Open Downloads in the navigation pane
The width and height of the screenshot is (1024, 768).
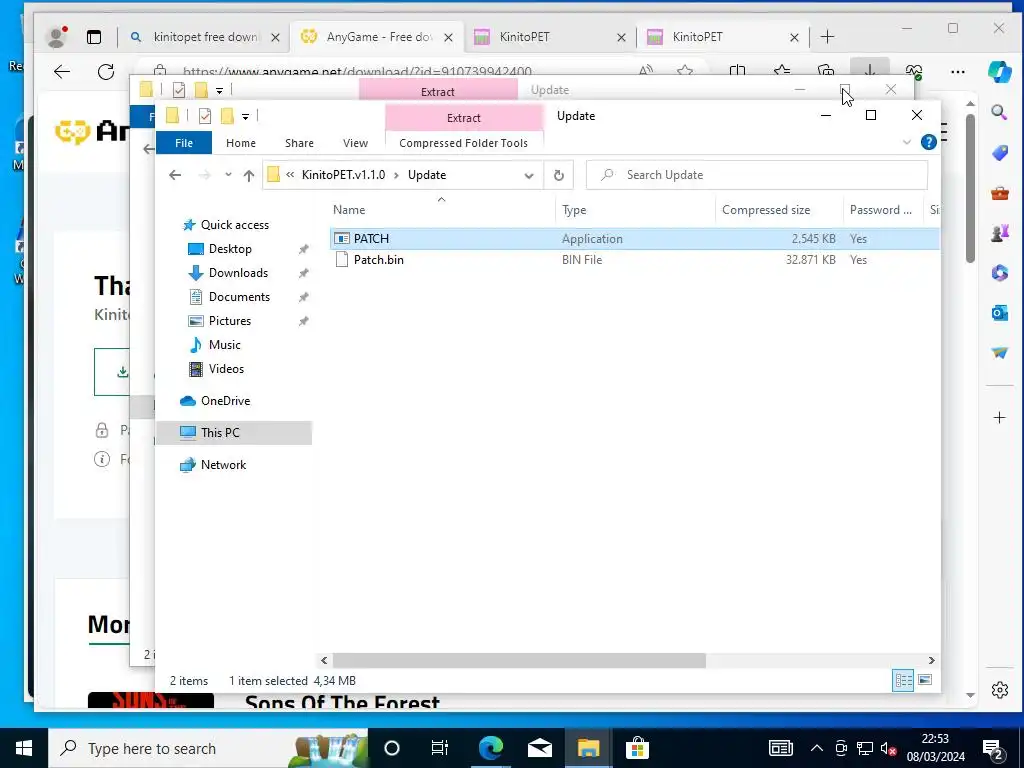tap(238, 273)
